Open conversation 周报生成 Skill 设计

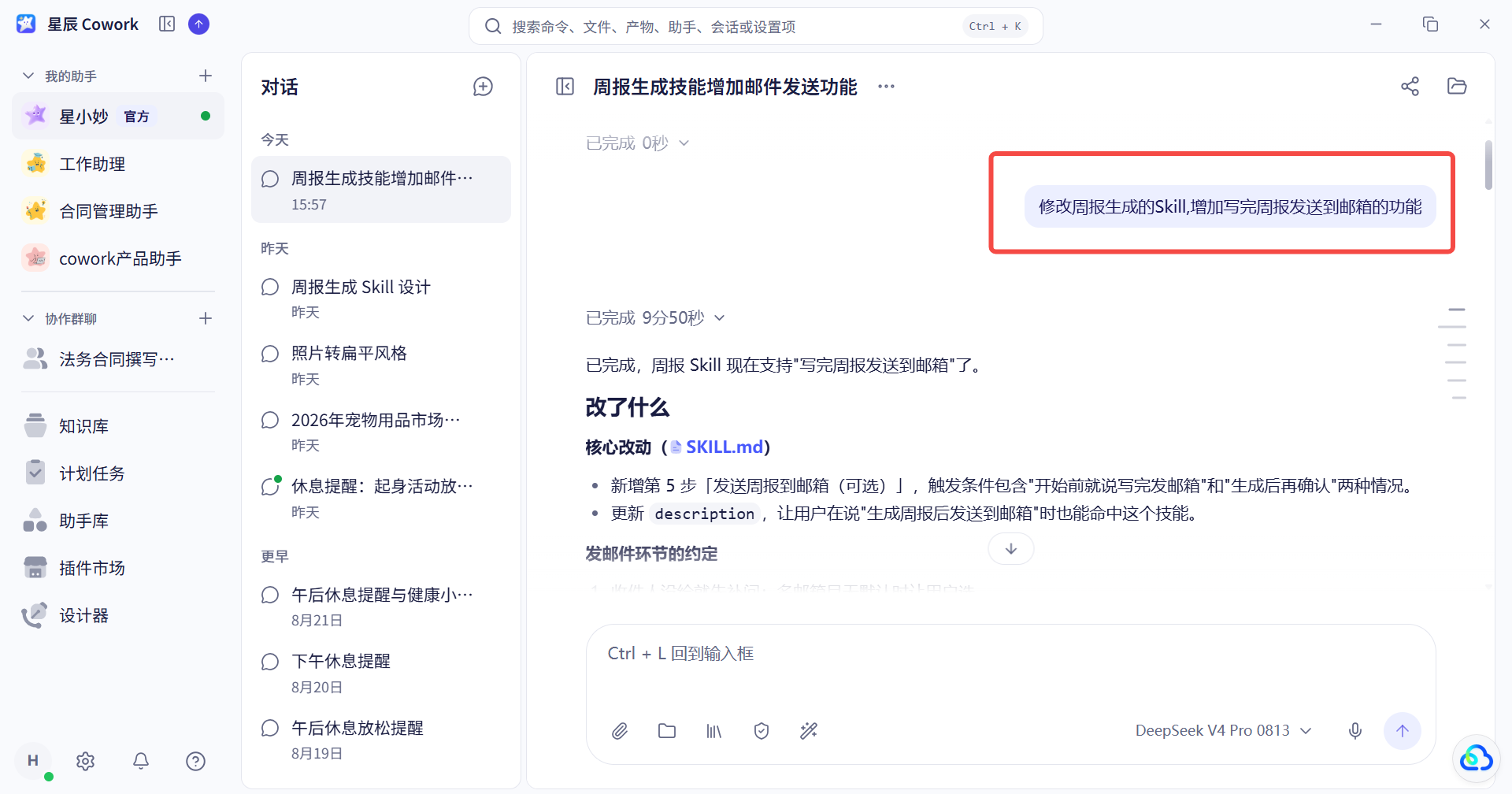(x=381, y=299)
